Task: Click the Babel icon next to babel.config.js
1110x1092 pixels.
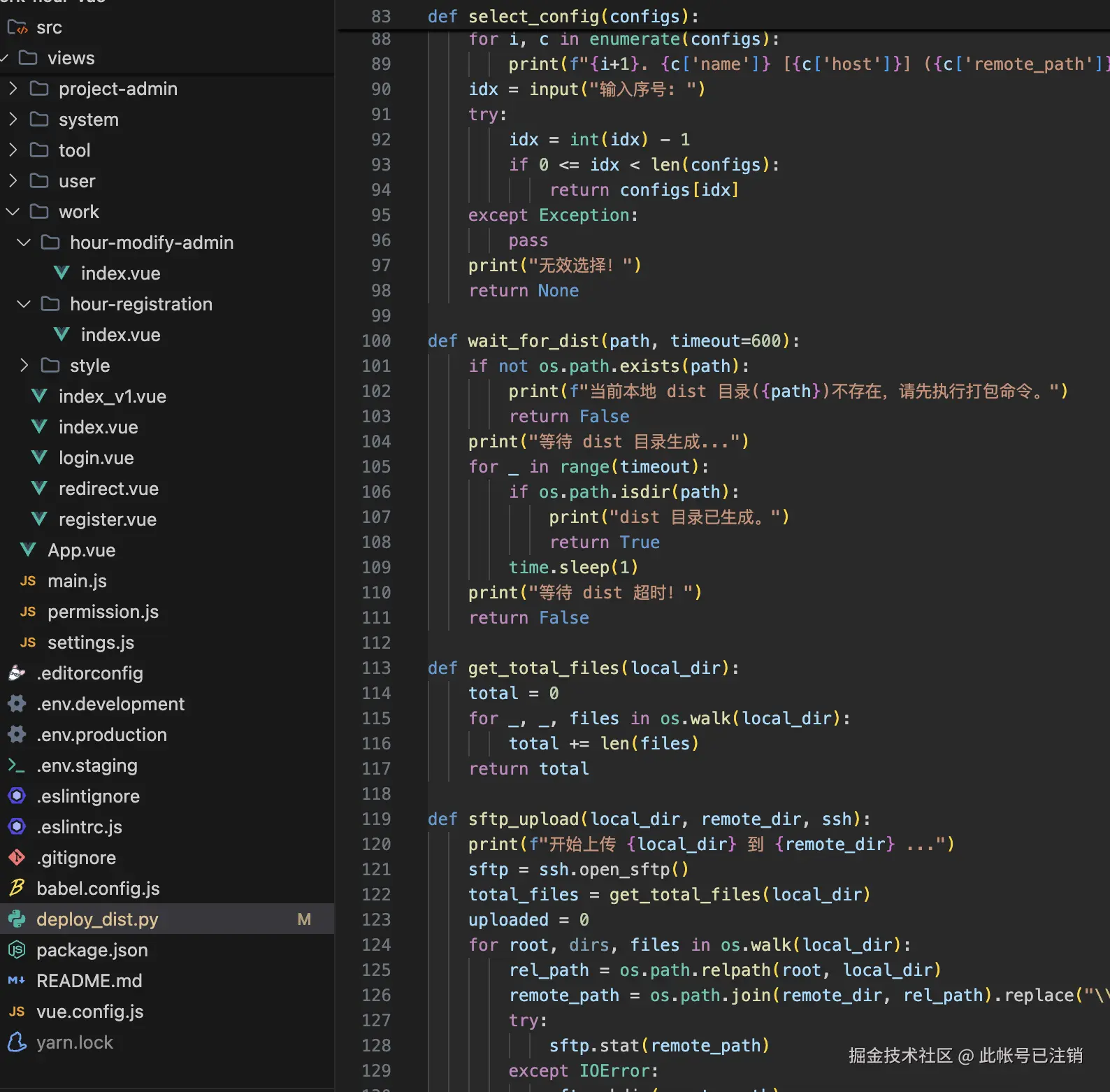Action: click(17, 889)
